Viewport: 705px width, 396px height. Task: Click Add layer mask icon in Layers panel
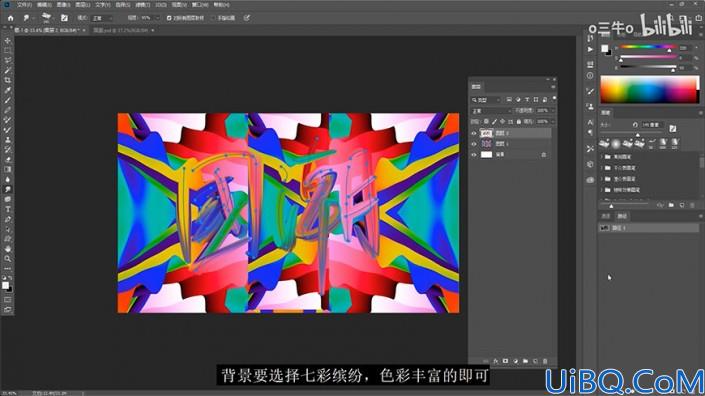[x=505, y=361]
